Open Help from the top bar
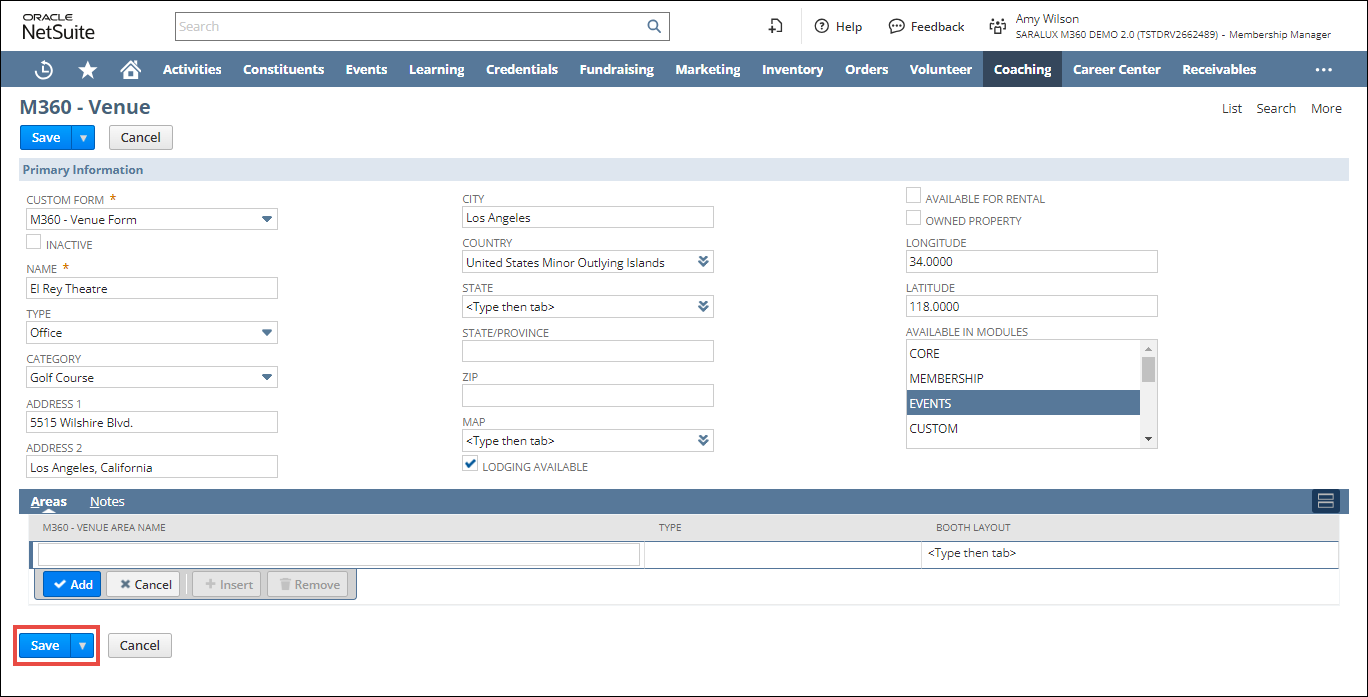Viewport: 1368px width, 697px height. [838, 27]
